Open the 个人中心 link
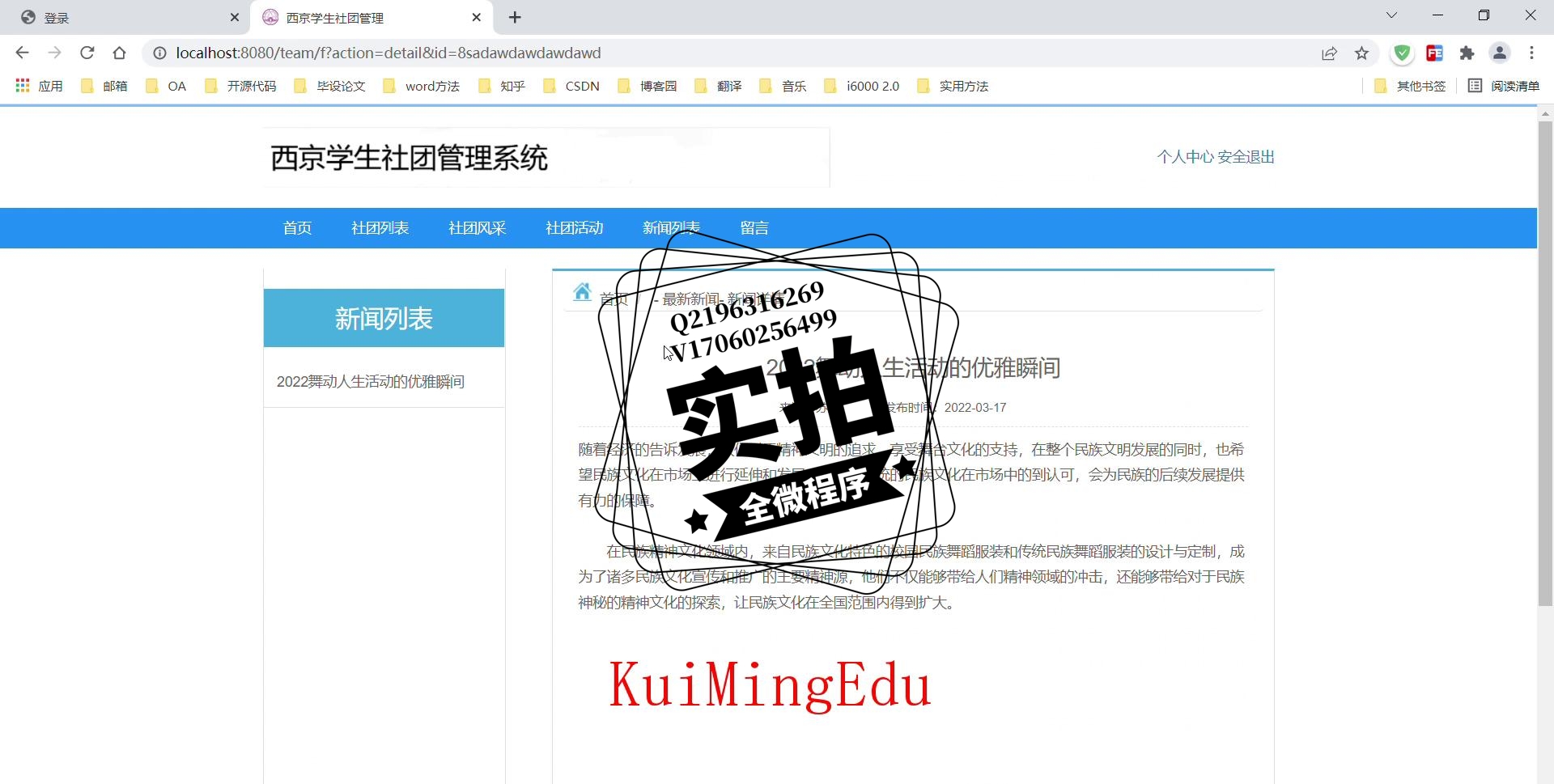 coord(1186,157)
